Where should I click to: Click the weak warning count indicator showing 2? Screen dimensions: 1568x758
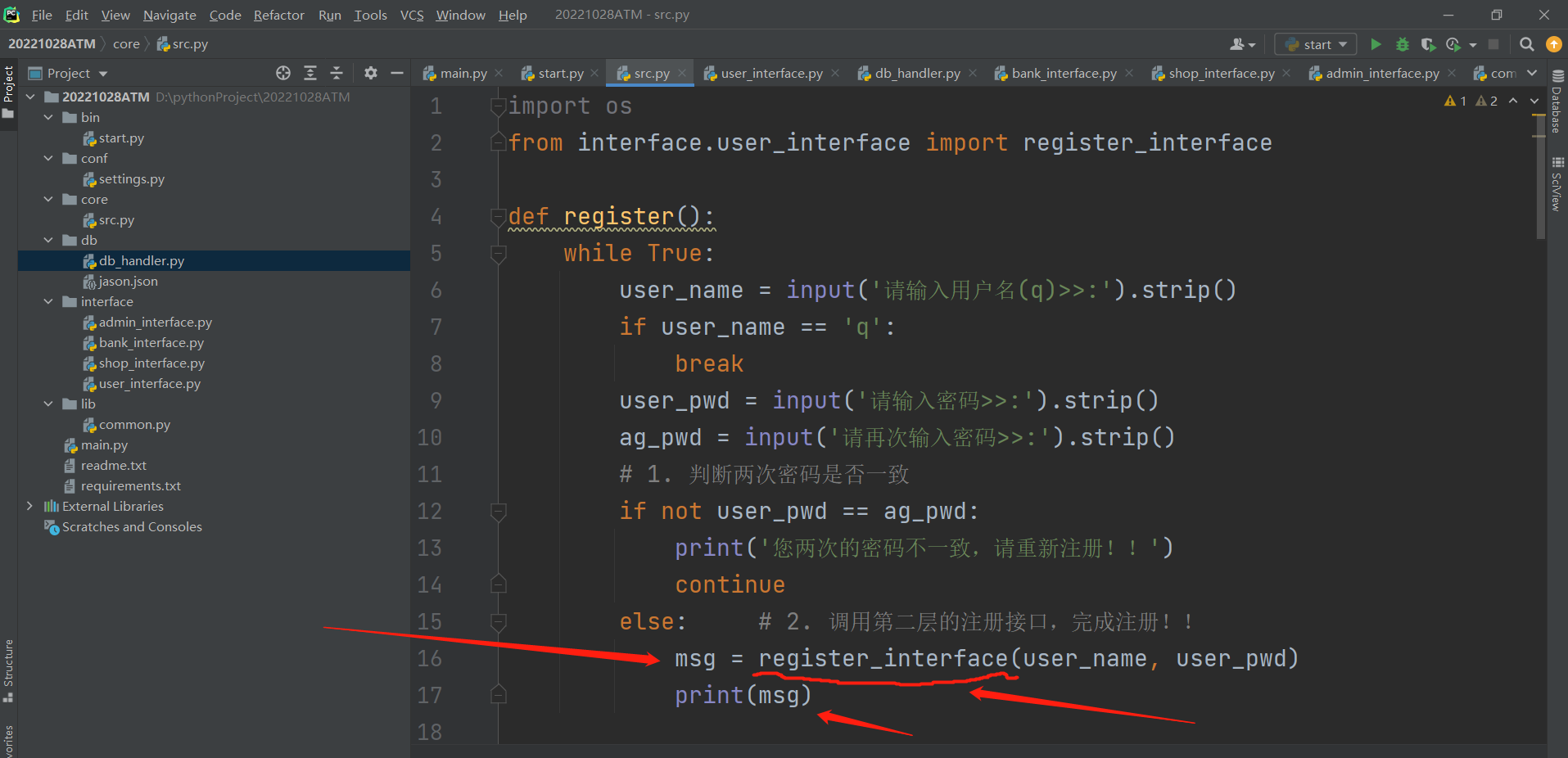click(1486, 101)
